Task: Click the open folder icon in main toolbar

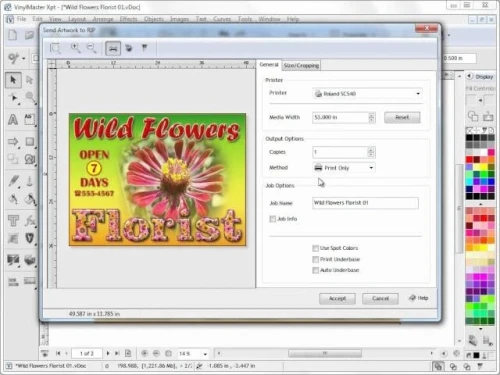Action: tap(29, 35)
